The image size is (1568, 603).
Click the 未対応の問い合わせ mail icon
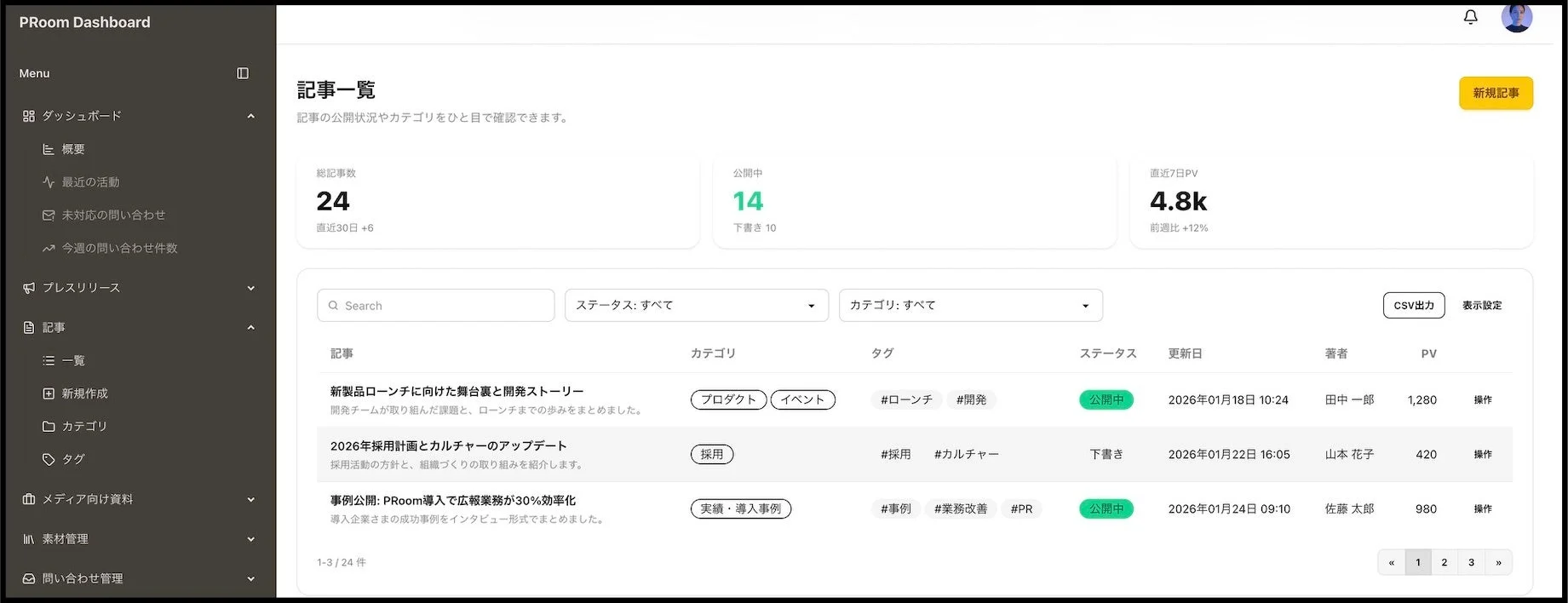(x=49, y=215)
